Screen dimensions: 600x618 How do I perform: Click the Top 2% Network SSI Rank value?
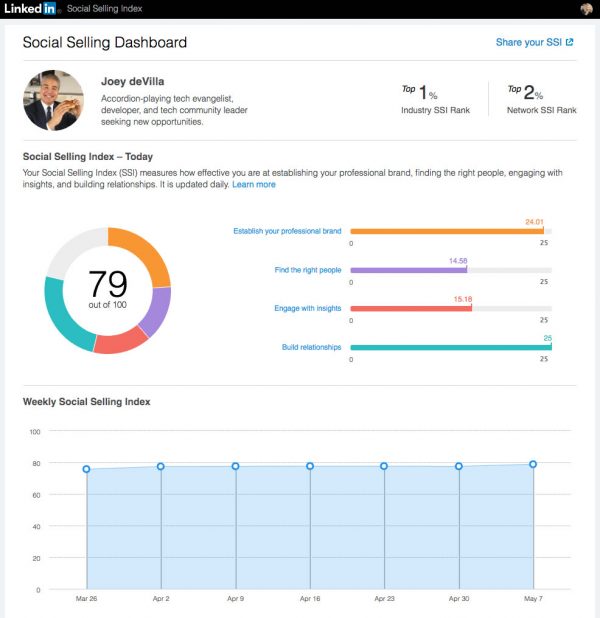525,92
